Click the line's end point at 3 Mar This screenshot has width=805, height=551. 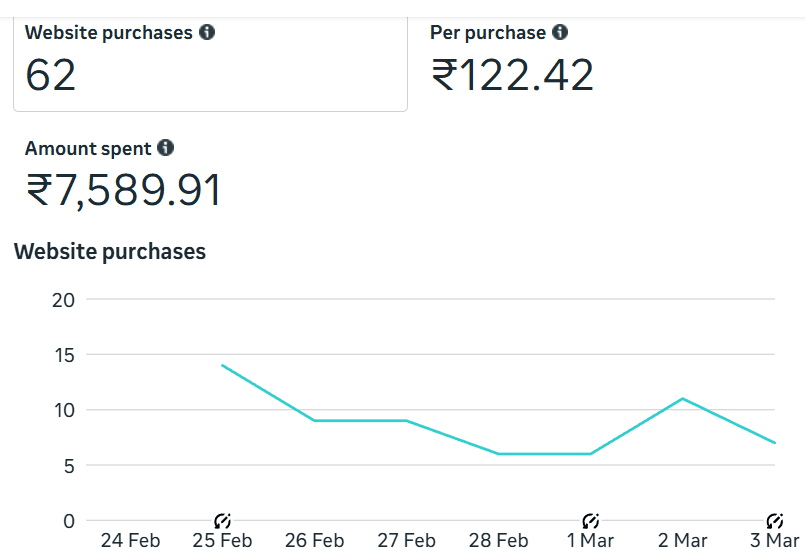click(x=774, y=443)
